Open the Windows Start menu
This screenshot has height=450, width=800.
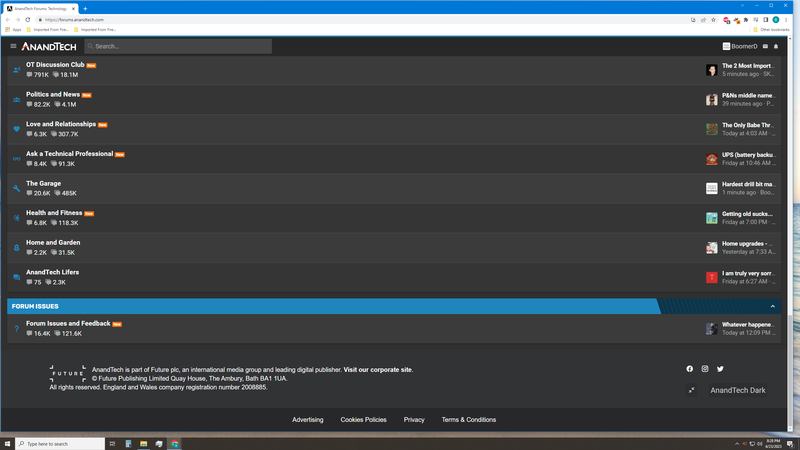coord(7,444)
